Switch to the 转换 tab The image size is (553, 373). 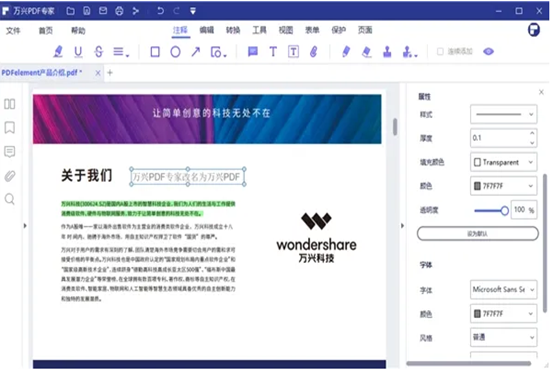233,30
